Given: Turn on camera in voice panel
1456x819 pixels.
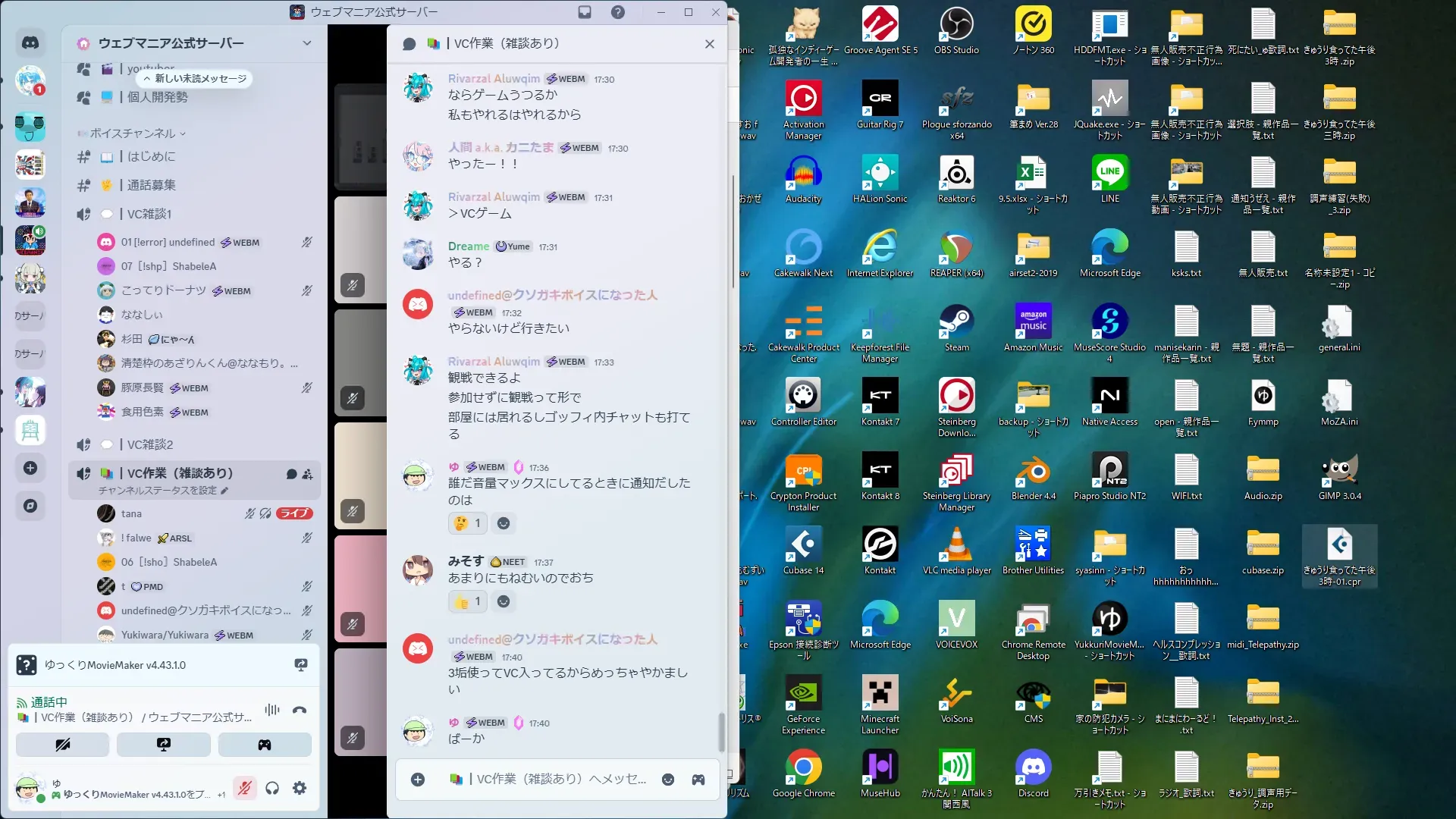Looking at the screenshot, I should click(63, 745).
